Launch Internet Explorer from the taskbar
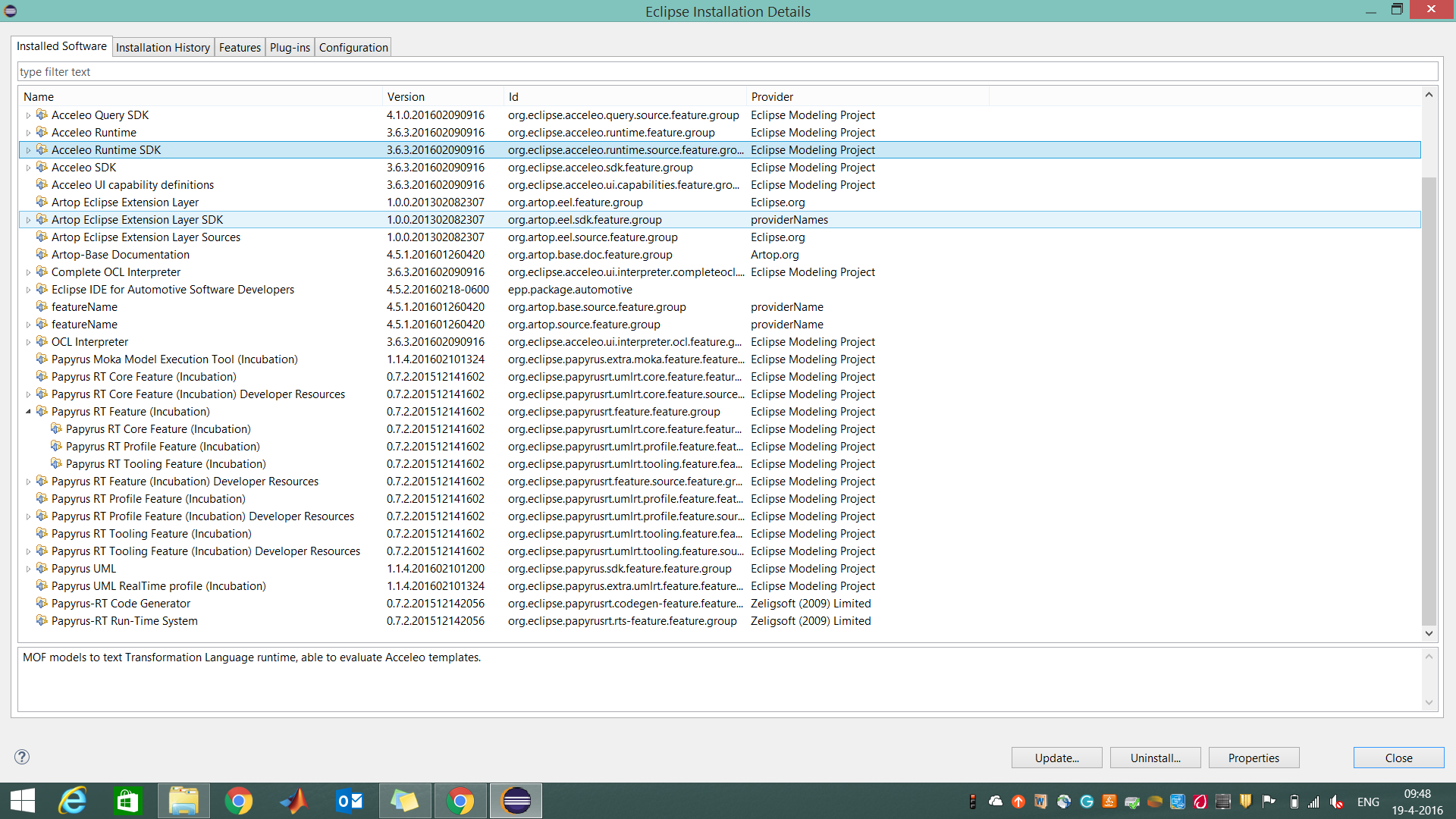This screenshot has height=819, width=1456. 74,801
